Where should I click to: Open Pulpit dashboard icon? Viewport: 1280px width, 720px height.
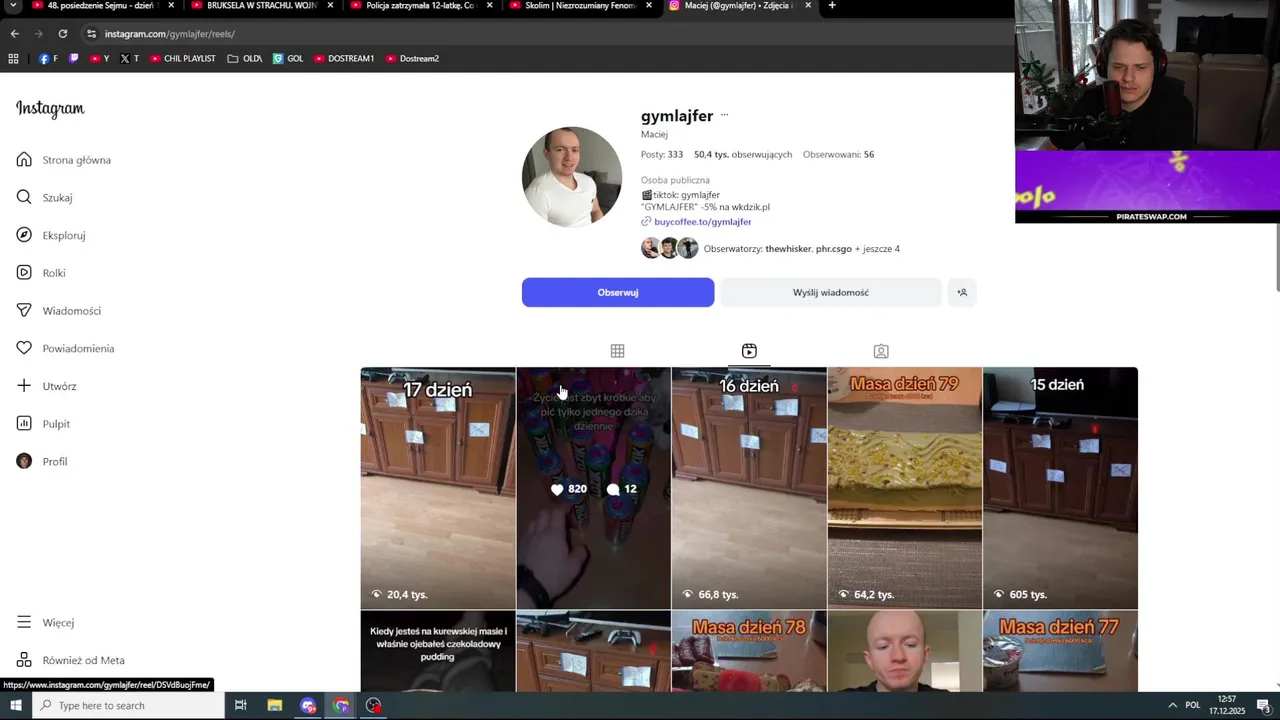[x=24, y=424]
